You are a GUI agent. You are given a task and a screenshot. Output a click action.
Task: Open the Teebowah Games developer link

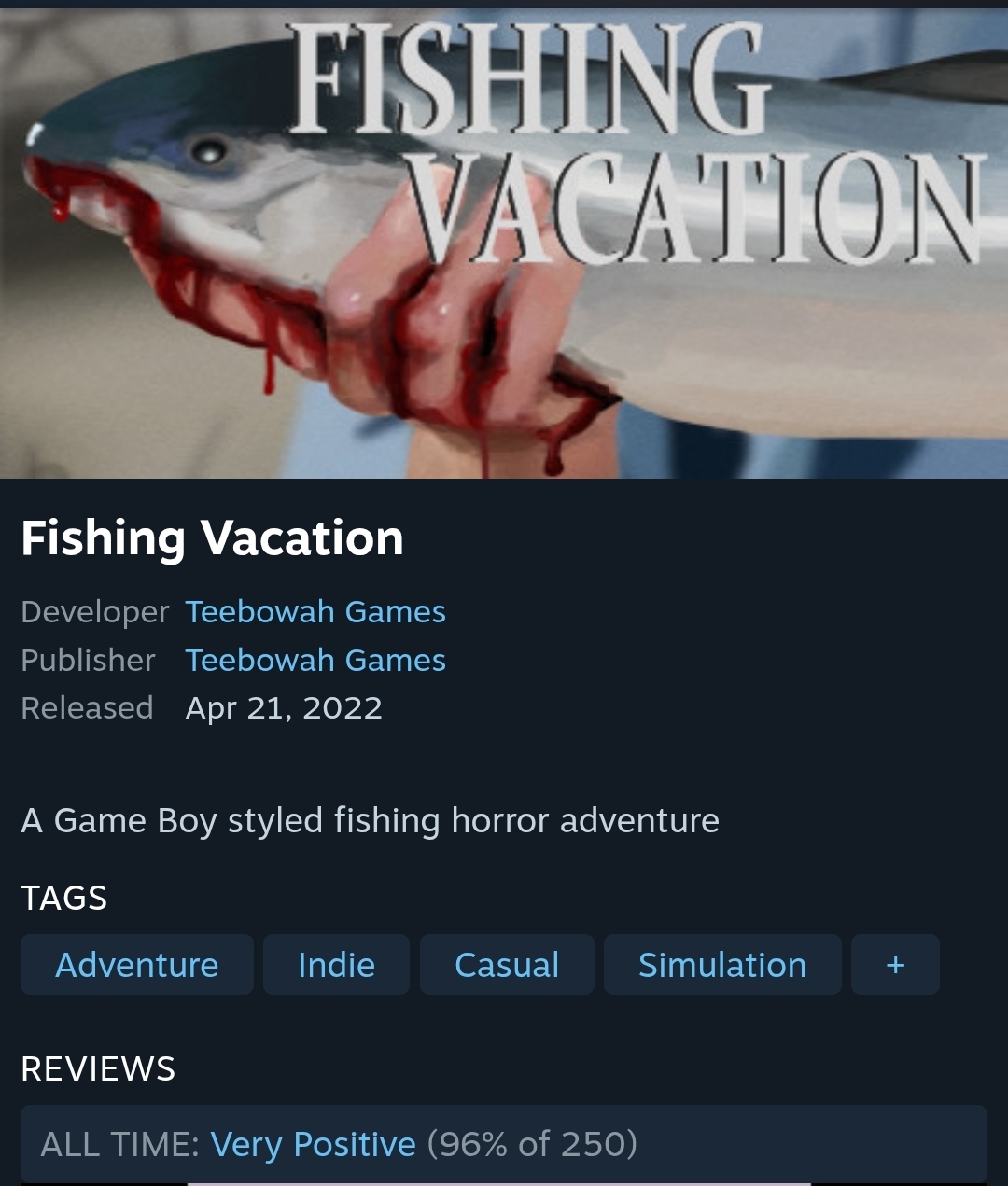pyautogui.click(x=315, y=612)
